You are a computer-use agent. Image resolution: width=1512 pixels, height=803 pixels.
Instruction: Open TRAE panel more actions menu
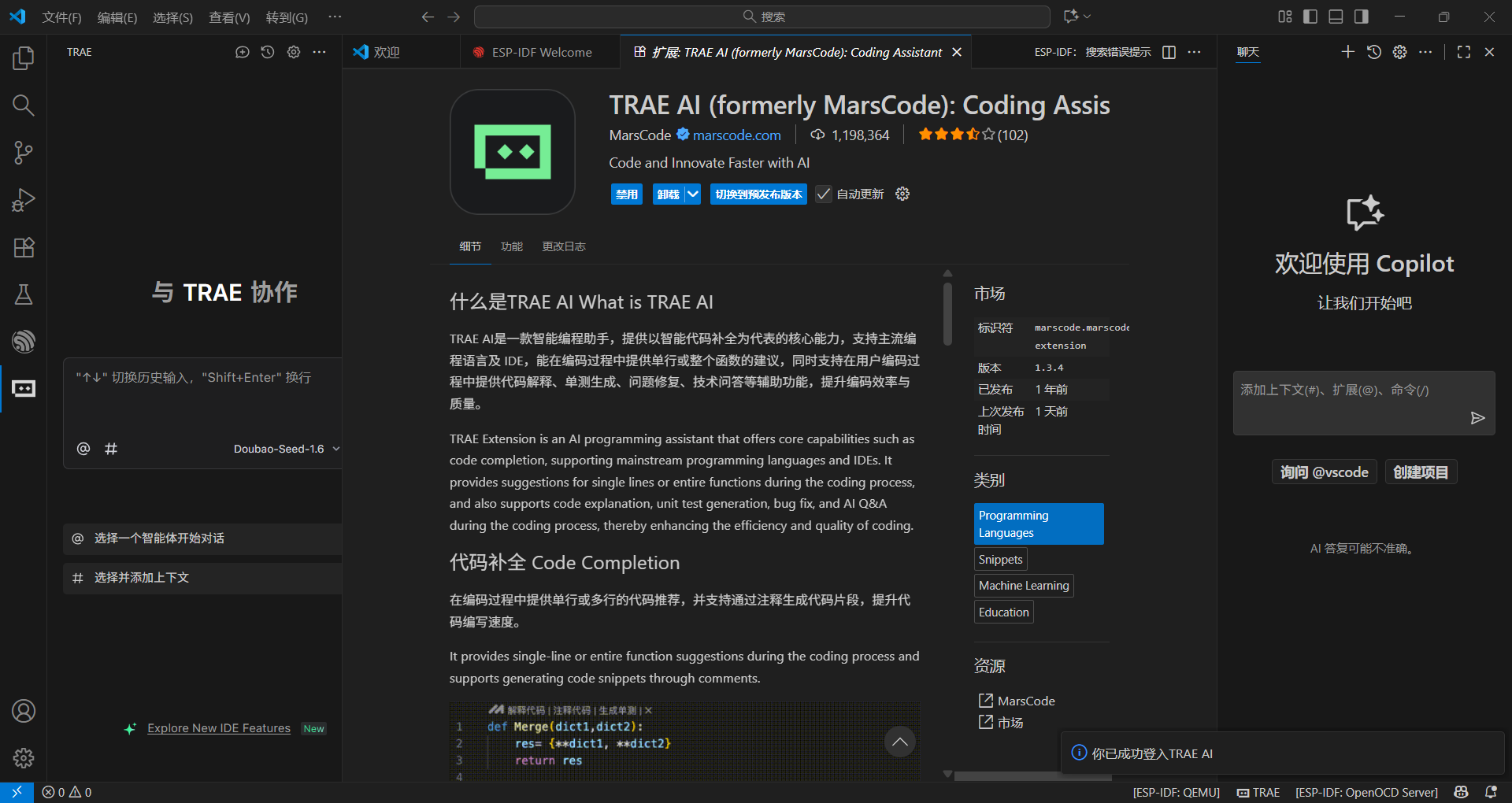319,52
